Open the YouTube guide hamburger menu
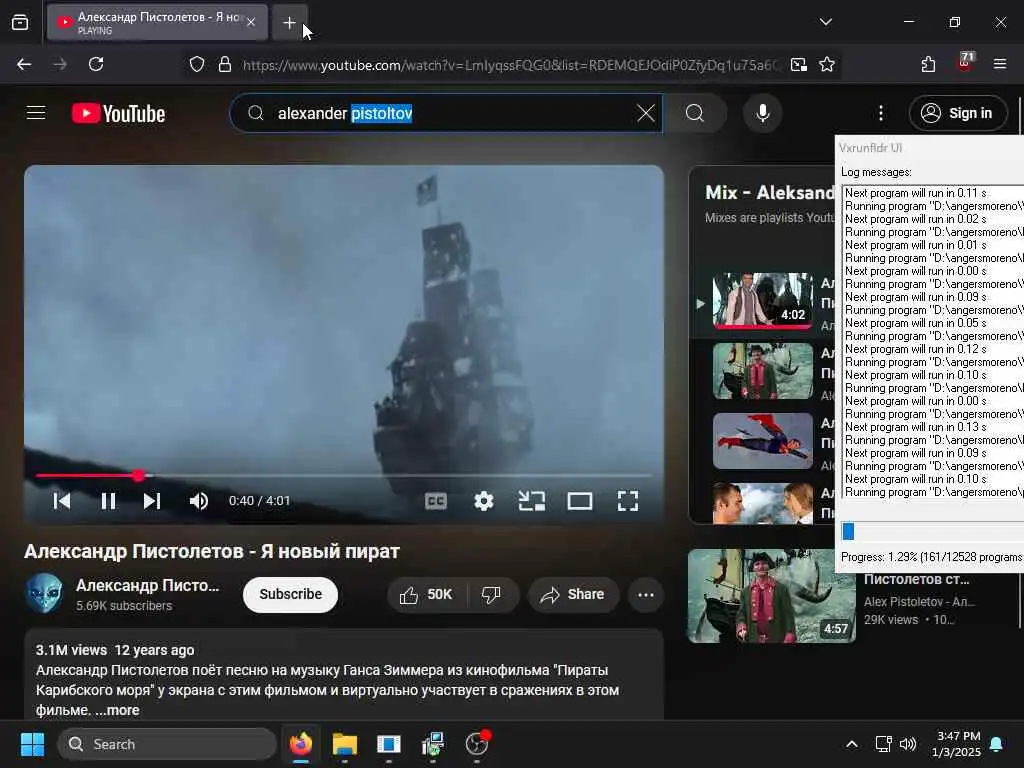Screen dimensions: 1024x768 coord(36,113)
